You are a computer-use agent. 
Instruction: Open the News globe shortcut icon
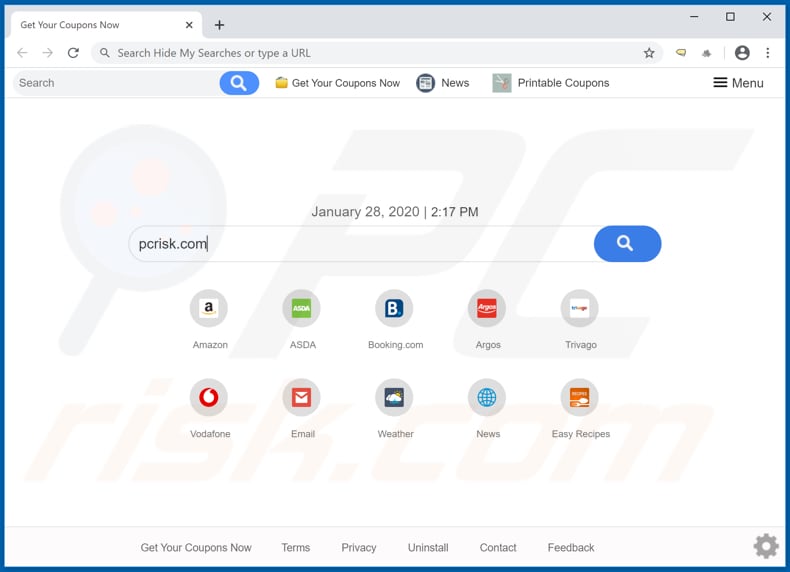click(x=487, y=397)
